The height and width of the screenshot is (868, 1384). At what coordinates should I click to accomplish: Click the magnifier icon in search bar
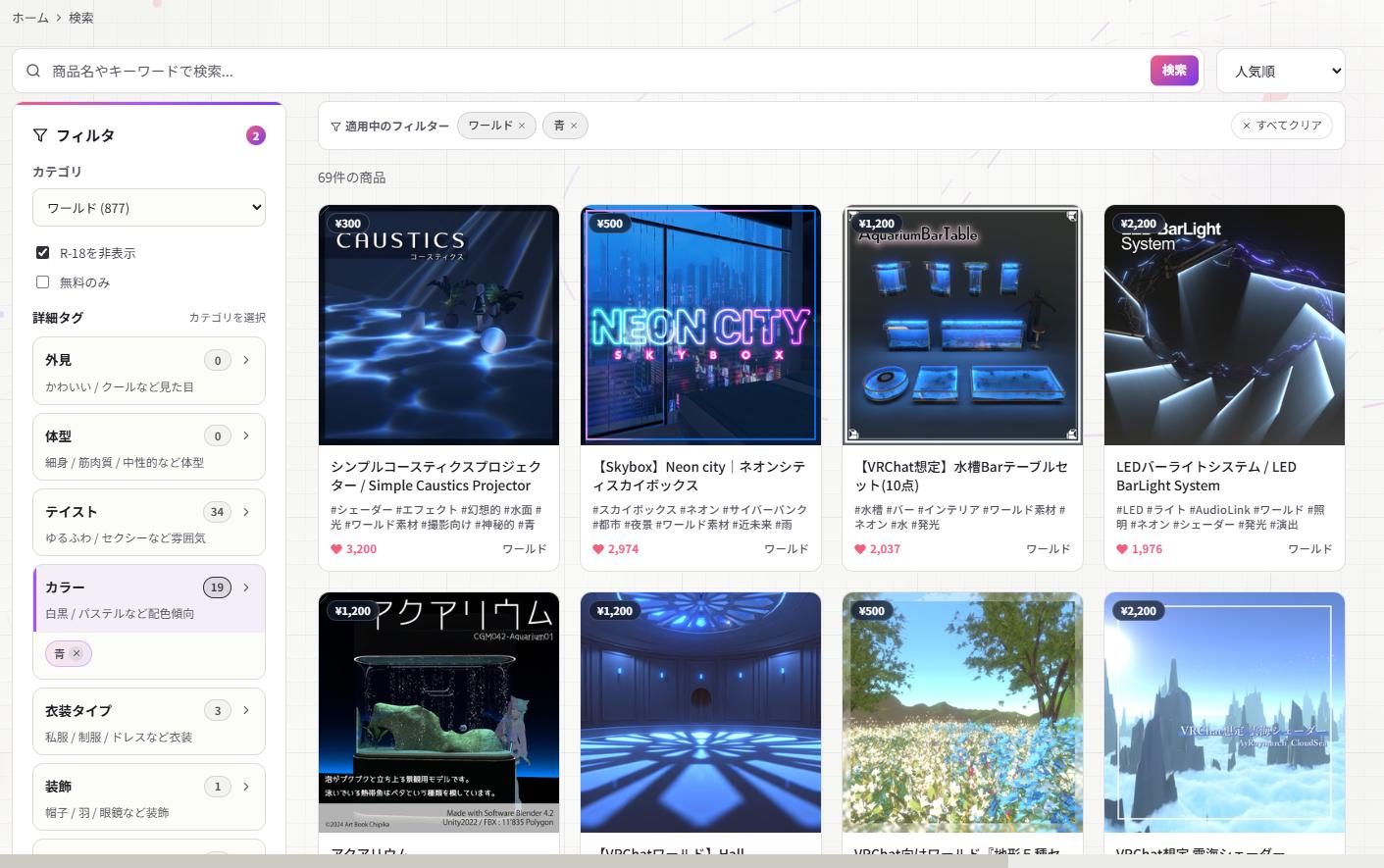[x=33, y=71]
